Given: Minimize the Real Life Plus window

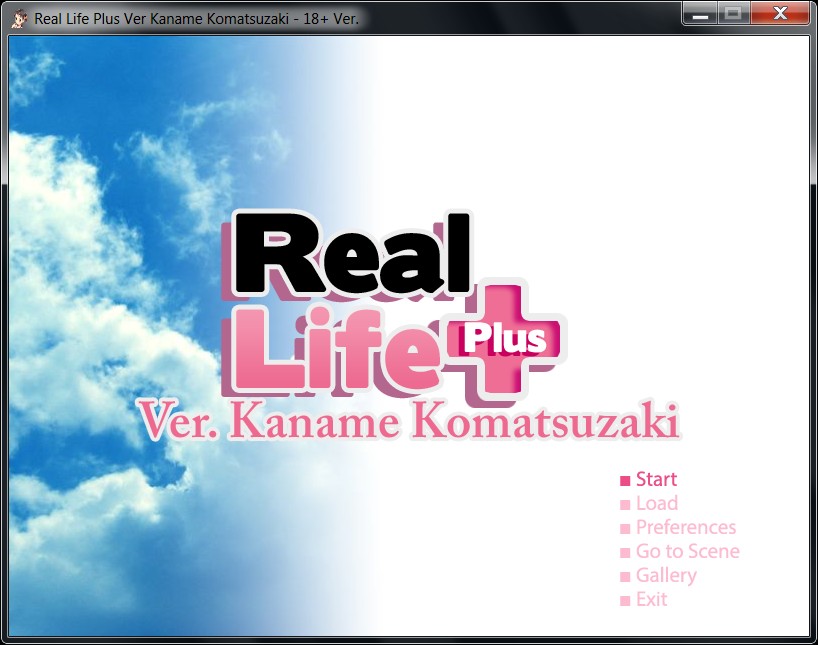Looking at the screenshot, I should [x=700, y=15].
